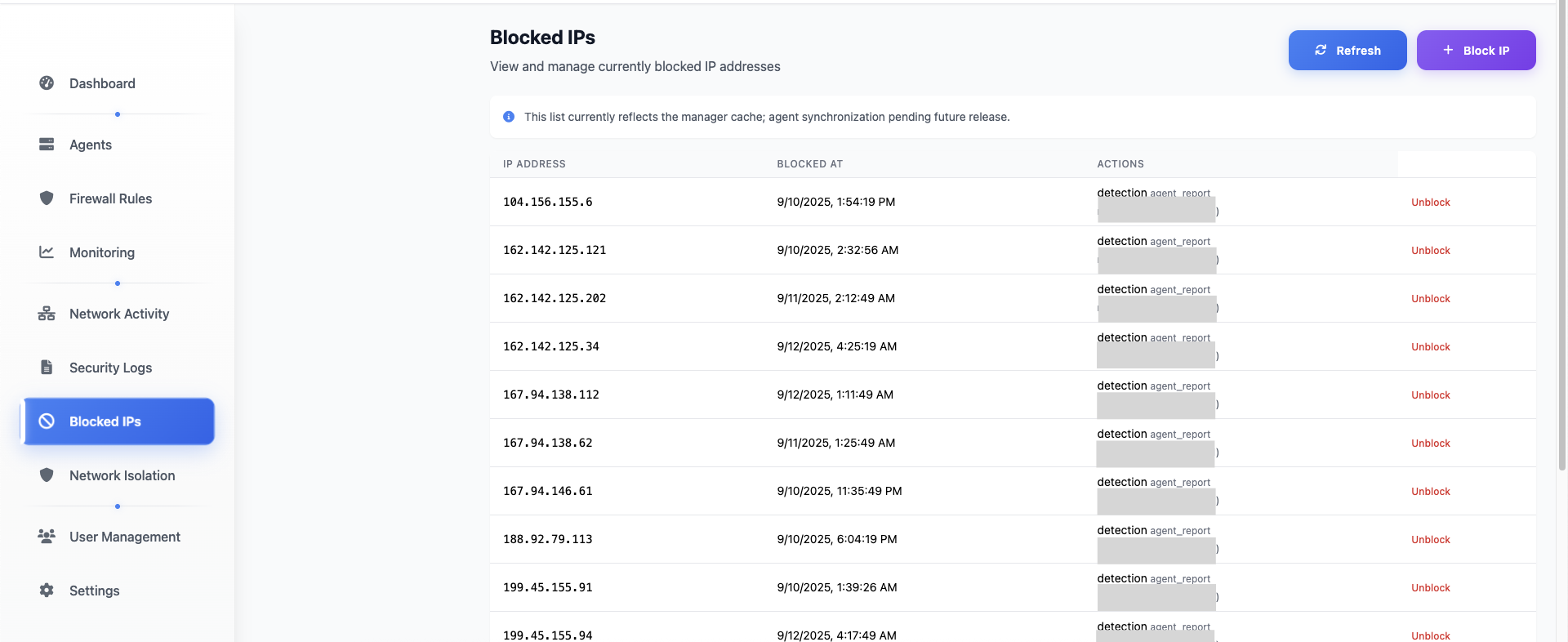Image resolution: width=1568 pixels, height=642 pixels.
Task: Unblock IP address 104.156.155.6
Action: coord(1430,202)
